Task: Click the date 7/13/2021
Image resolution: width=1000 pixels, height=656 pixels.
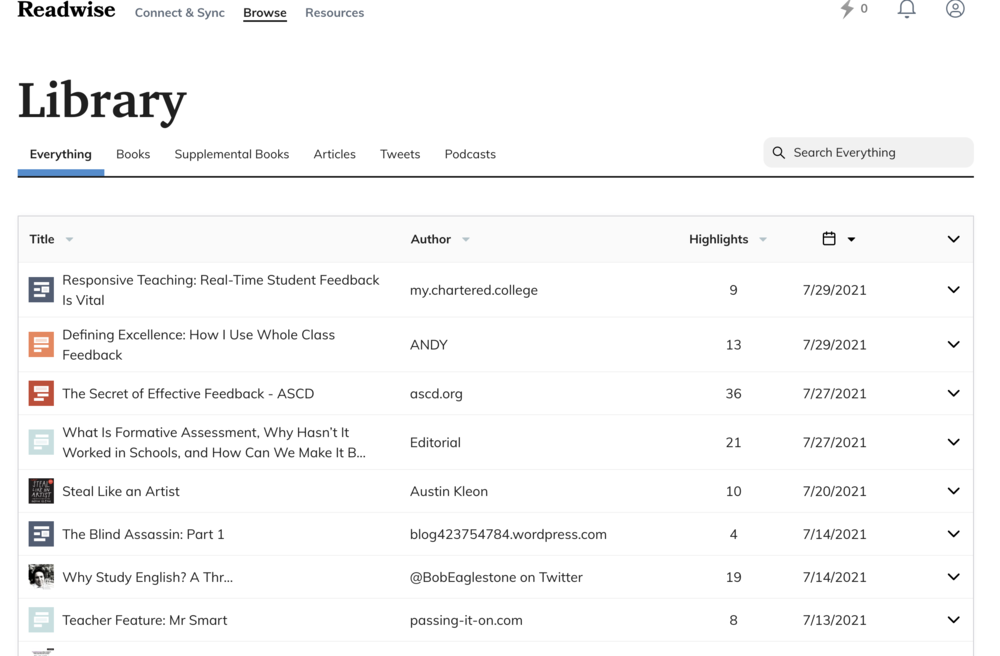Action: pyautogui.click(x=834, y=620)
